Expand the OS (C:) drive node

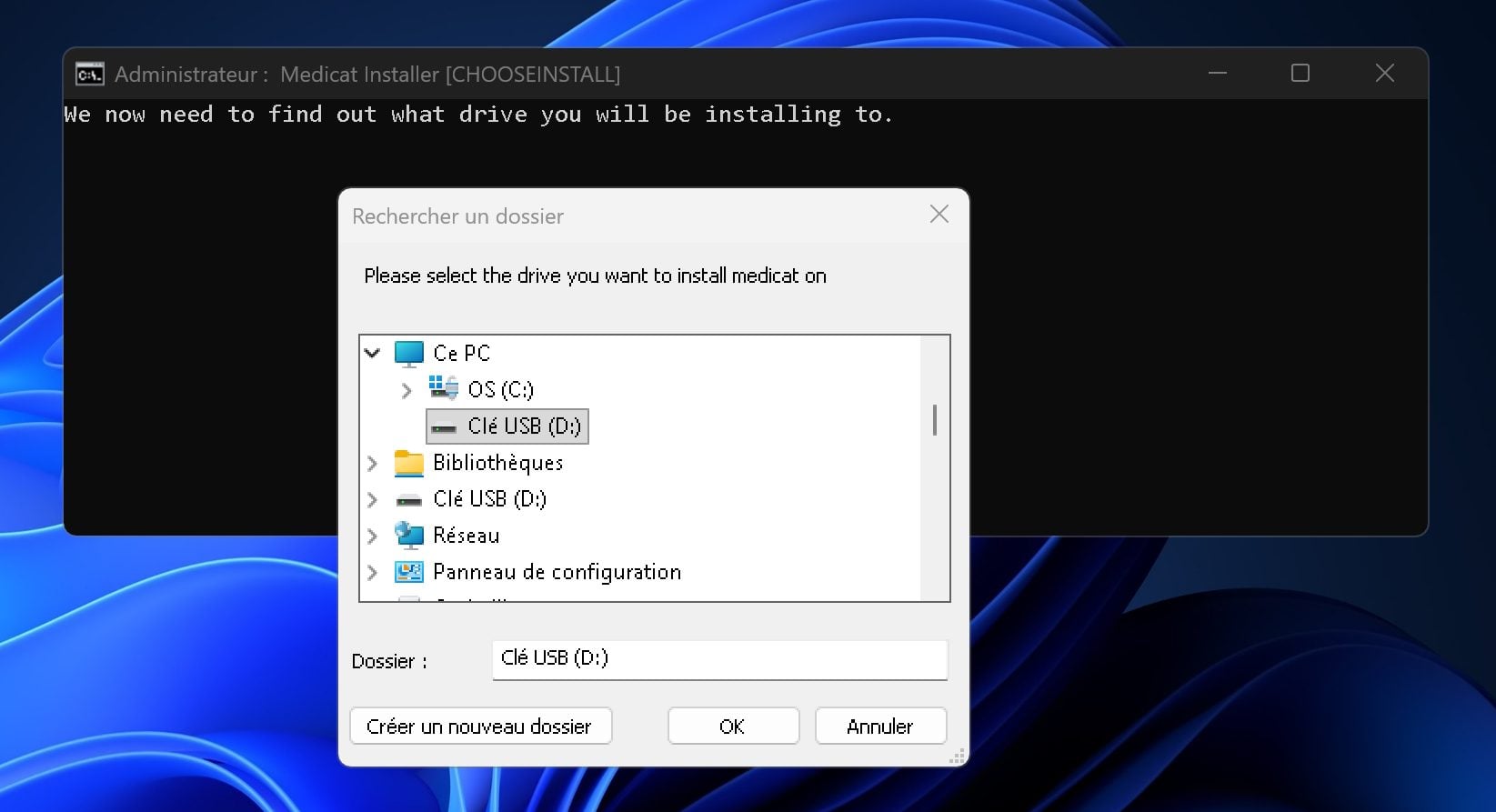point(407,390)
